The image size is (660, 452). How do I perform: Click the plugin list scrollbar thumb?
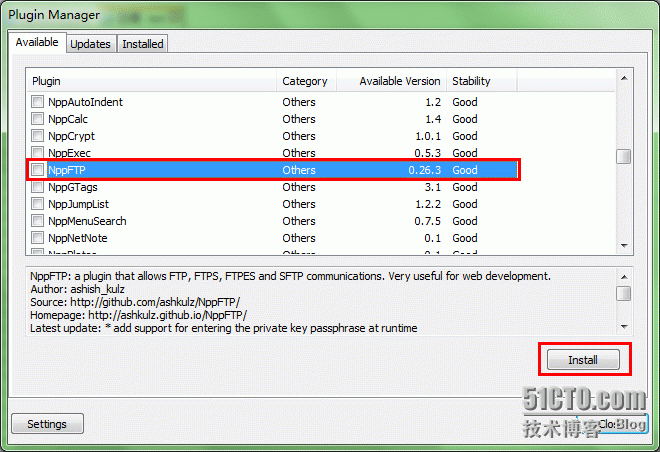pos(624,157)
